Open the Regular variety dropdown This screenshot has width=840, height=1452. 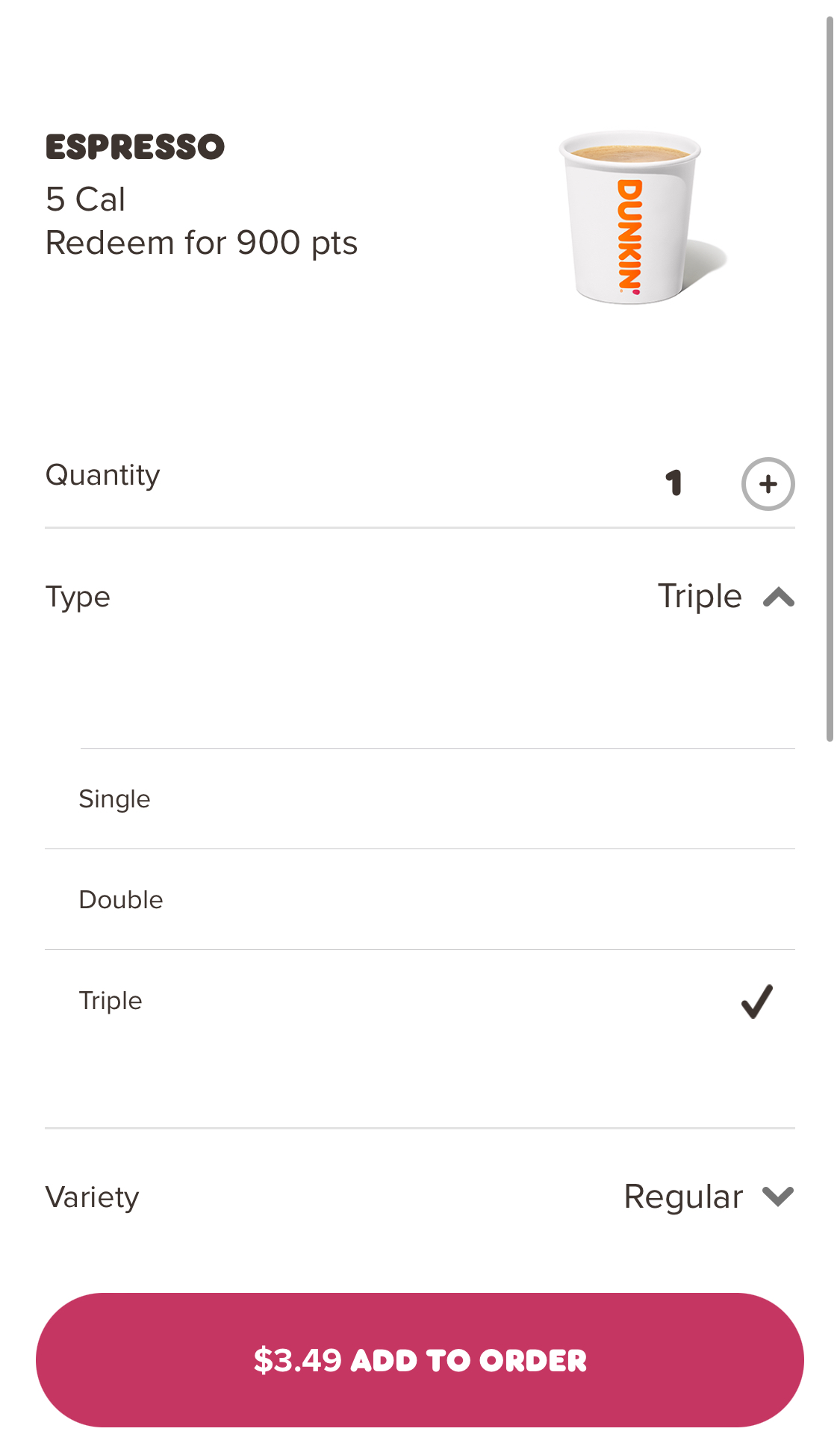(683, 1197)
